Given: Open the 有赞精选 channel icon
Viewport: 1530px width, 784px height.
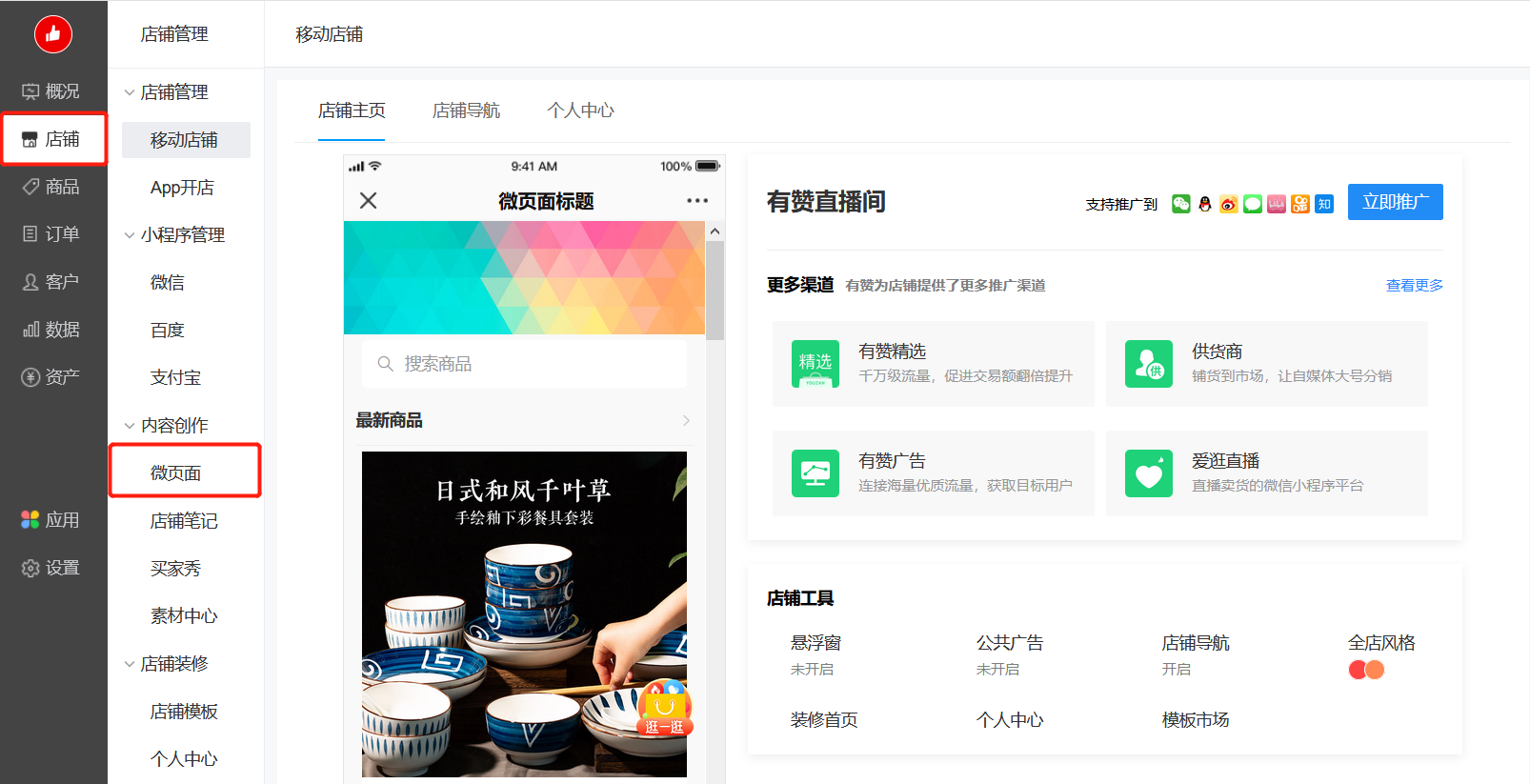Looking at the screenshot, I should coord(815,364).
